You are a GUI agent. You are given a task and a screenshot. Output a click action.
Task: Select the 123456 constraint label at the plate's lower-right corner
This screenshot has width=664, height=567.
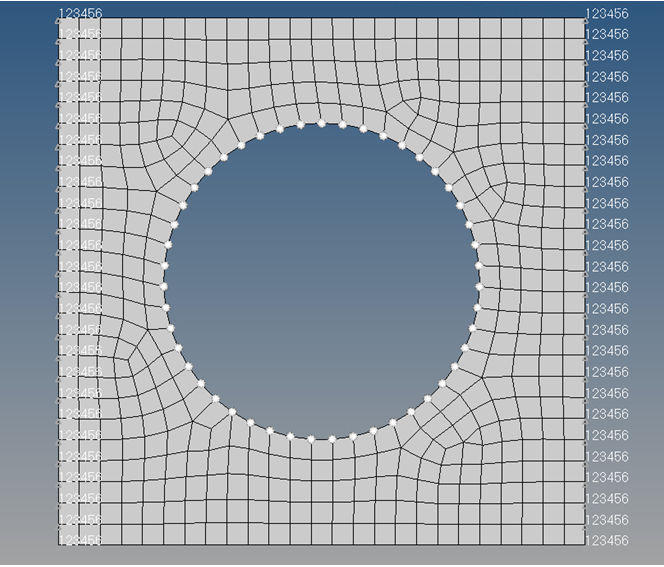607,540
